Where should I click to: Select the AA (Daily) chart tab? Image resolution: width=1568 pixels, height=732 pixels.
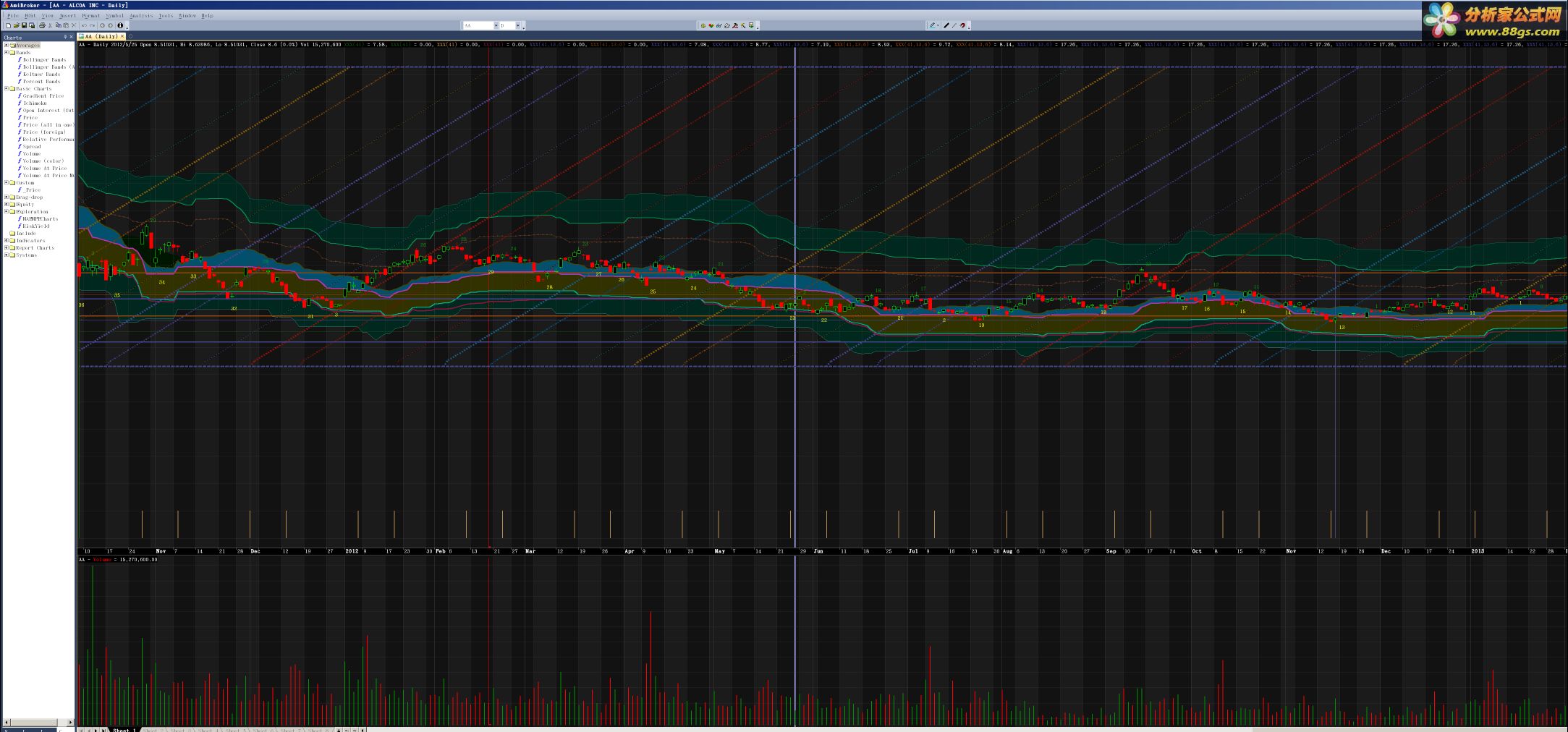(x=101, y=36)
